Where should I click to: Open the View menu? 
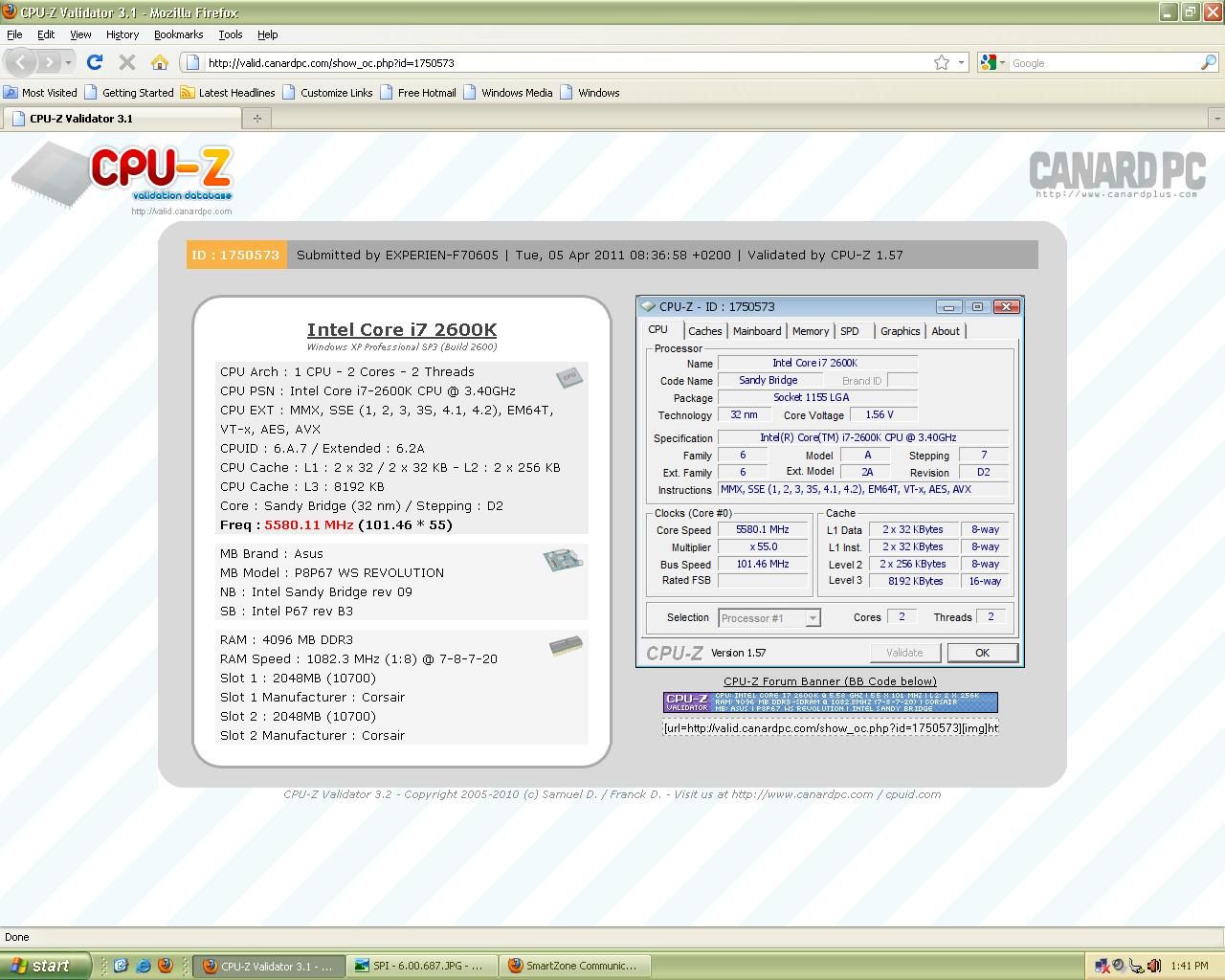pyautogui.click(x=80, y=34)
